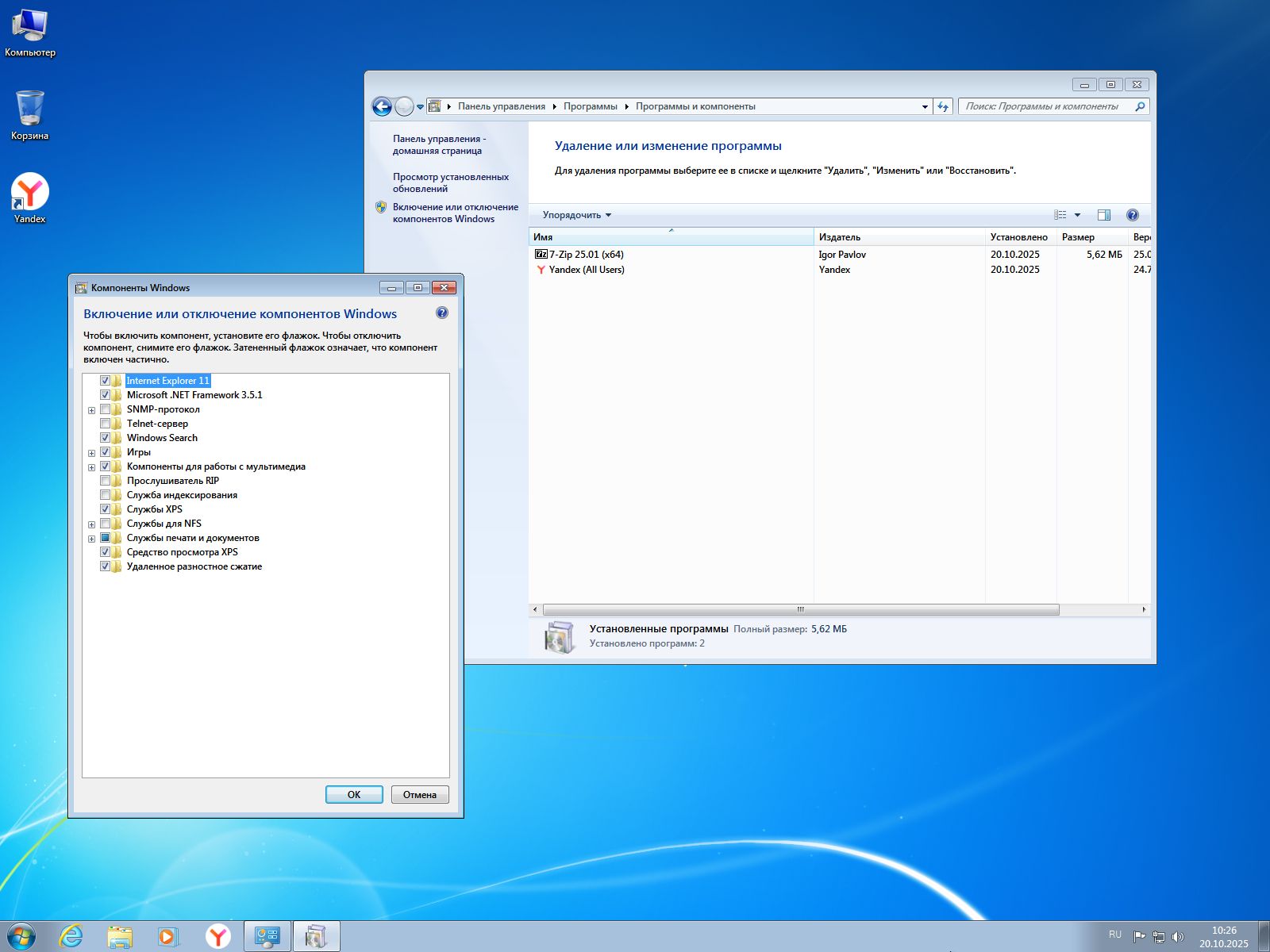Click the OK button in Components dialog

(x=354, y=794)
